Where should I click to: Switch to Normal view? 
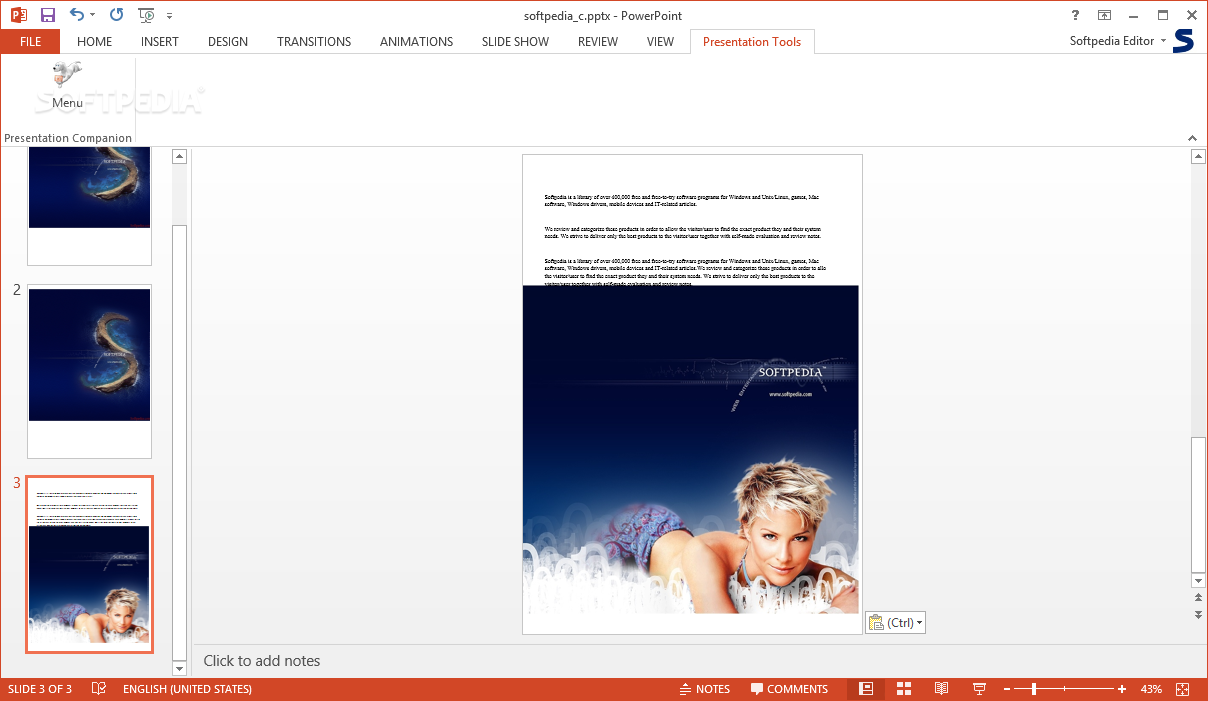point(867,689)
